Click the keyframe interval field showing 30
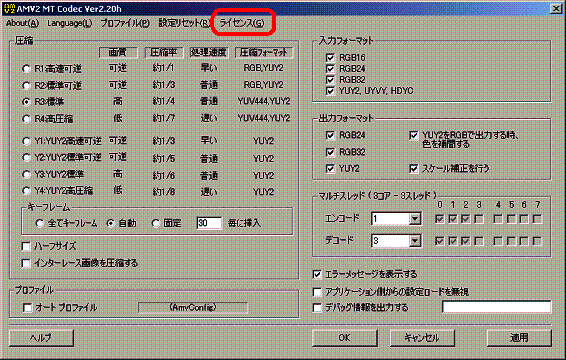The width and height of the screenshot is (566, 360). [x=209, y=223]
